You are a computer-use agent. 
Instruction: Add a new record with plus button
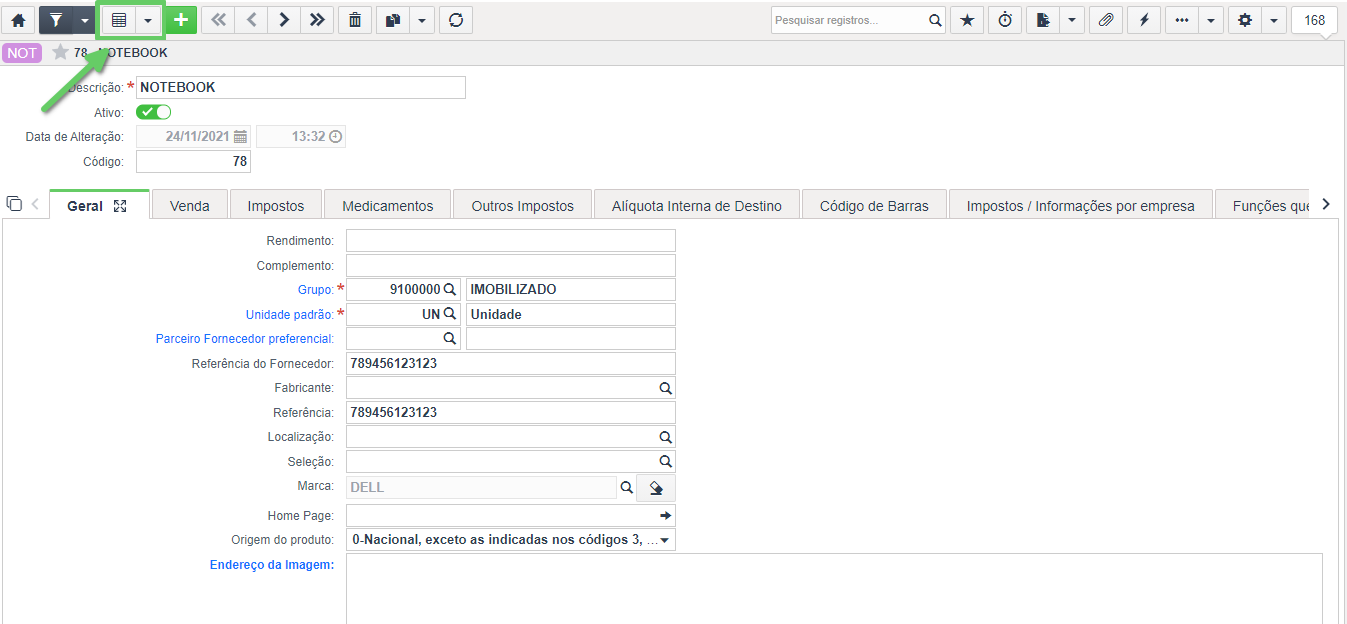click(x=181, y=20)
